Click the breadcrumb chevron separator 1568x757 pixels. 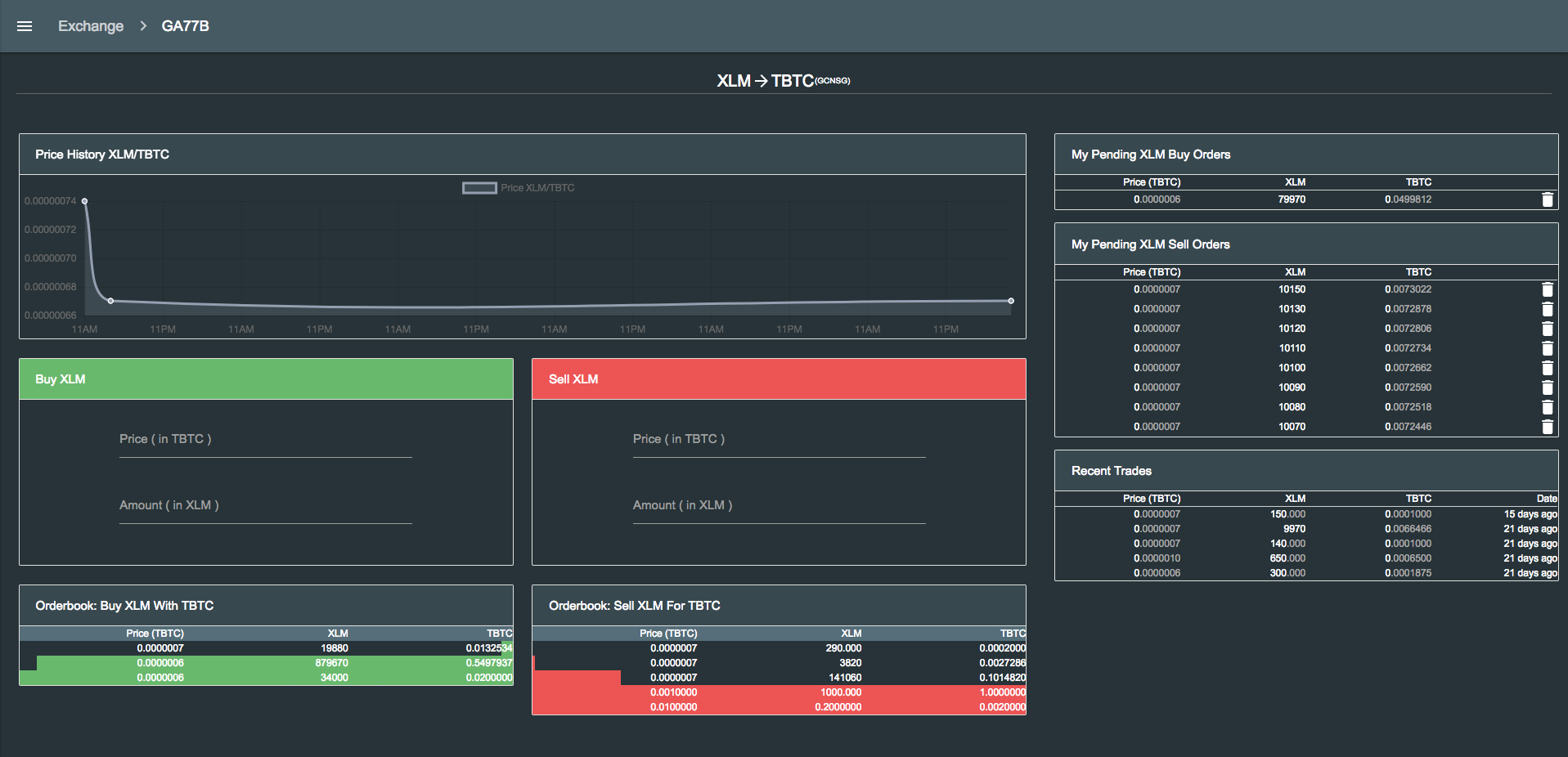(x=143, y=26)
